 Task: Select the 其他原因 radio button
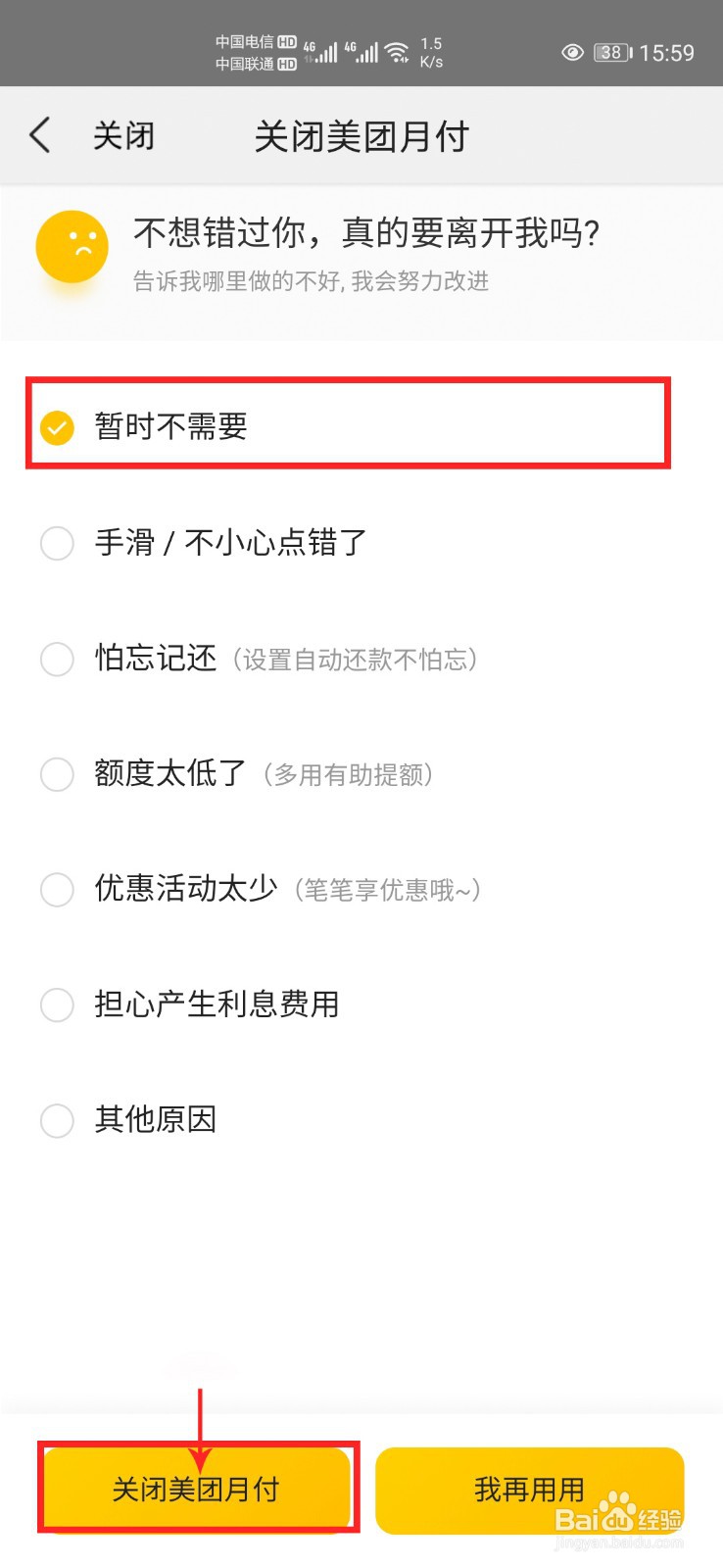click(x=57, y=1120)
